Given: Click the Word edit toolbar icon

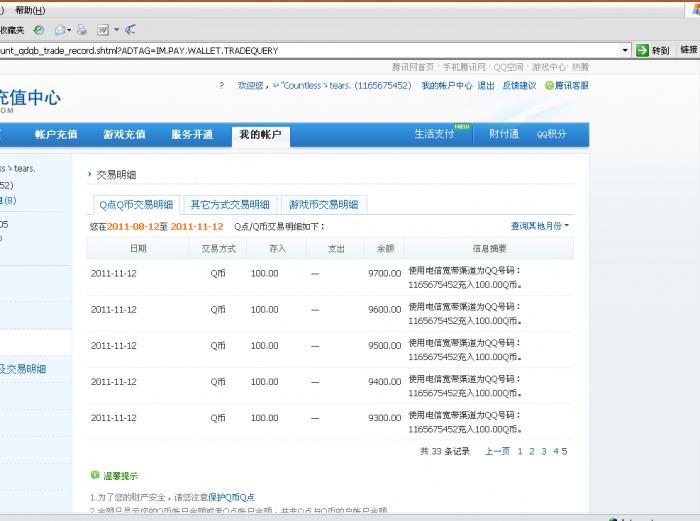Looking at the screenshot, I should tap(103, 30).
